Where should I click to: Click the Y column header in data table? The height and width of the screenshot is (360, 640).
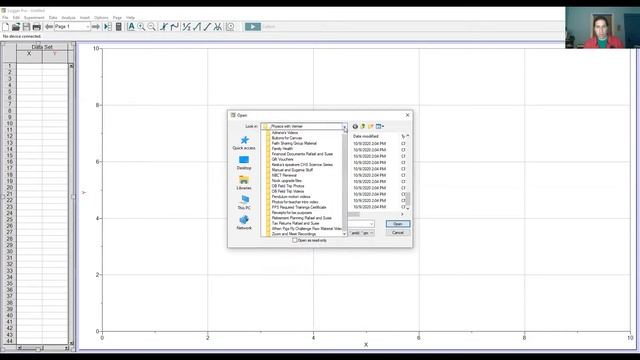[55, 54]
